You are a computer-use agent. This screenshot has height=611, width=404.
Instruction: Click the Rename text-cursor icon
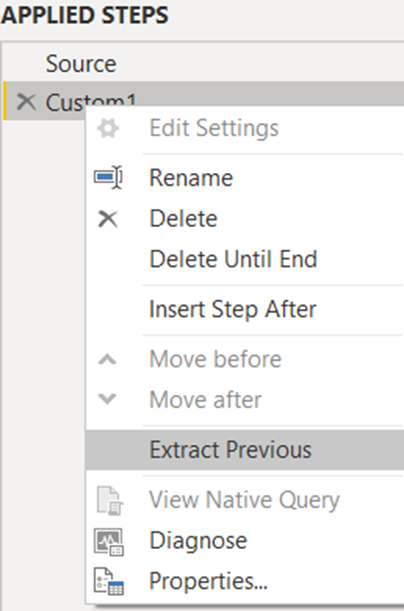pyautogui.click(x=108, y=177)
